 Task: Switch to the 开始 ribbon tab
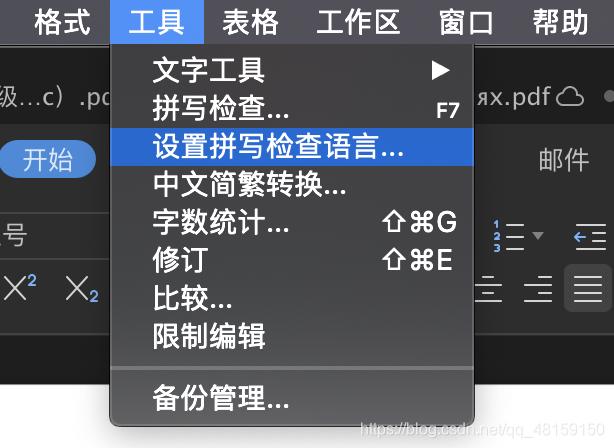(48, 159)
